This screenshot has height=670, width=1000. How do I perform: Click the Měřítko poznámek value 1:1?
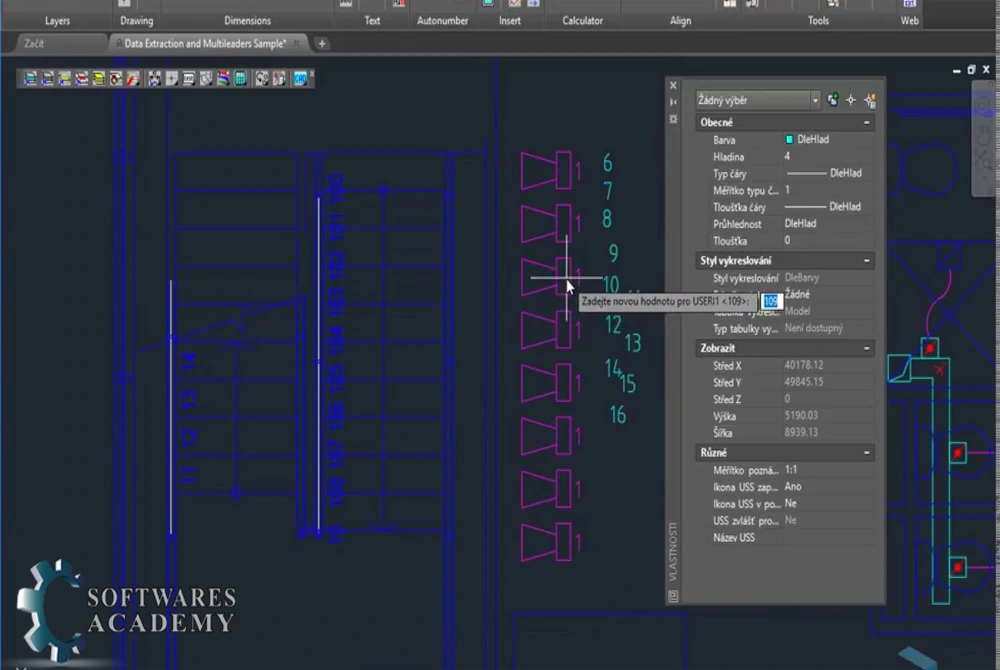point(791,470)
